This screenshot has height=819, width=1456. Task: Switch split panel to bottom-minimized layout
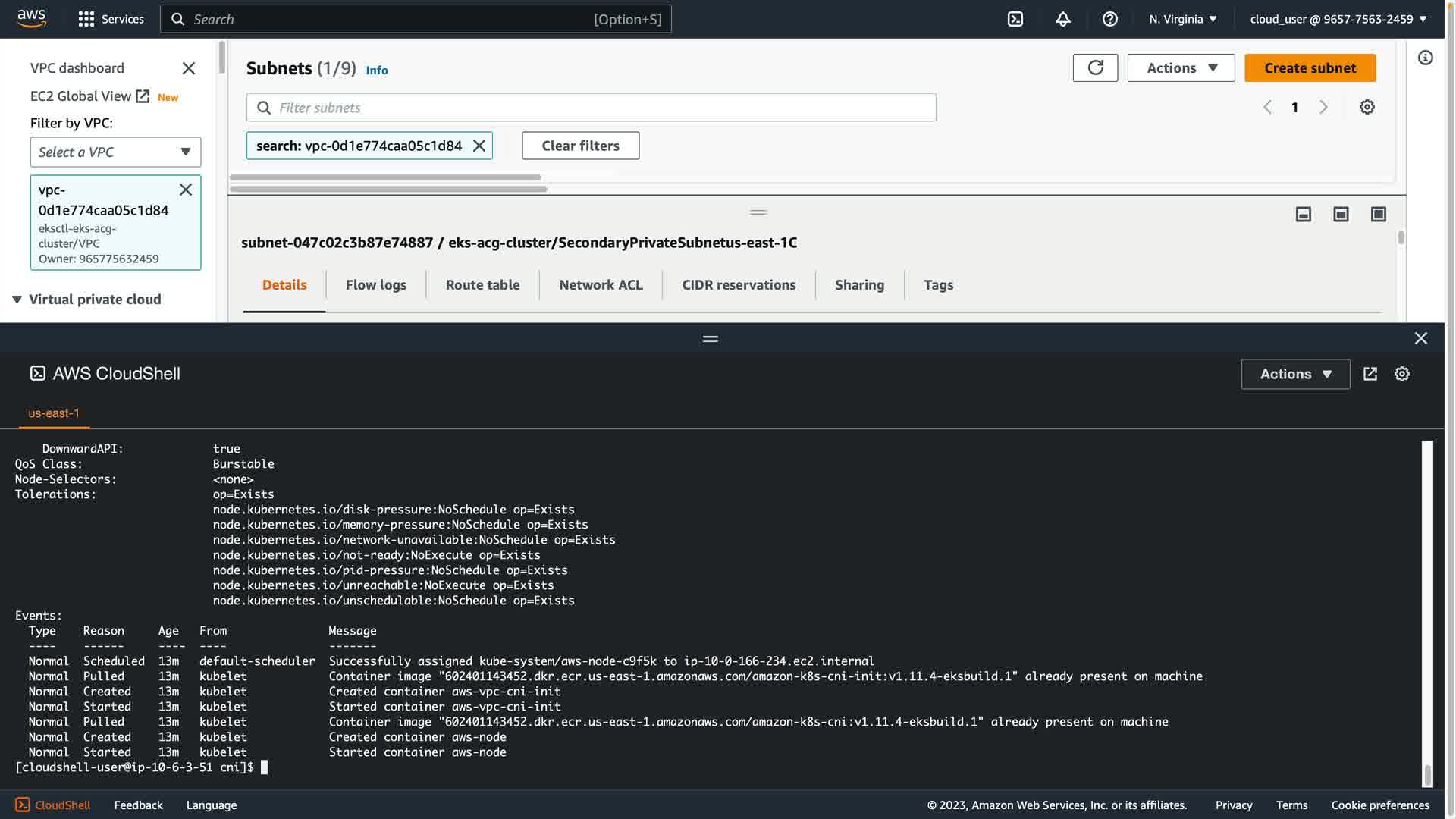pyautogui.click(x=1303, y=215)
